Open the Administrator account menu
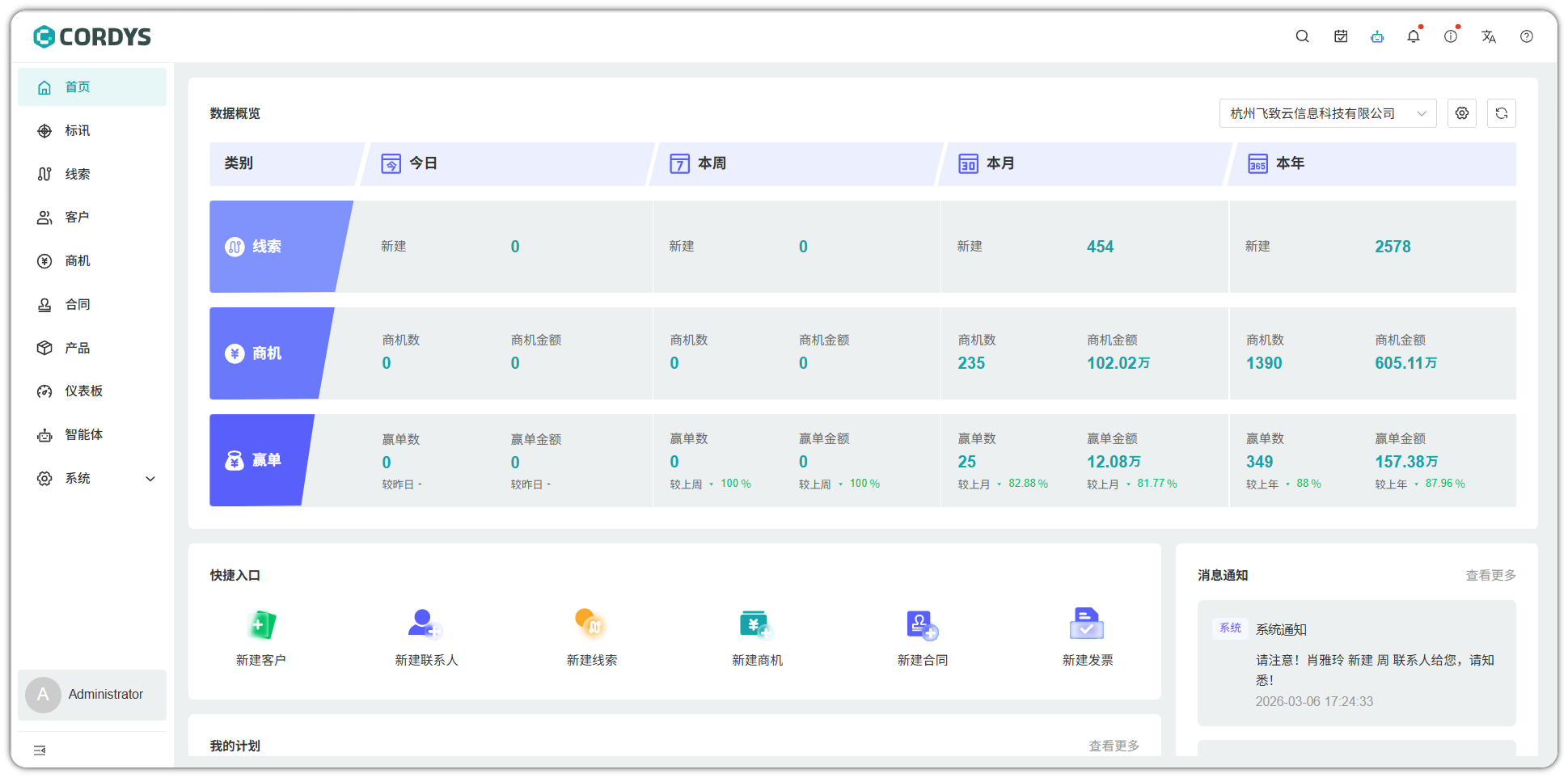 pyautogui.click(x=92, y=695)
